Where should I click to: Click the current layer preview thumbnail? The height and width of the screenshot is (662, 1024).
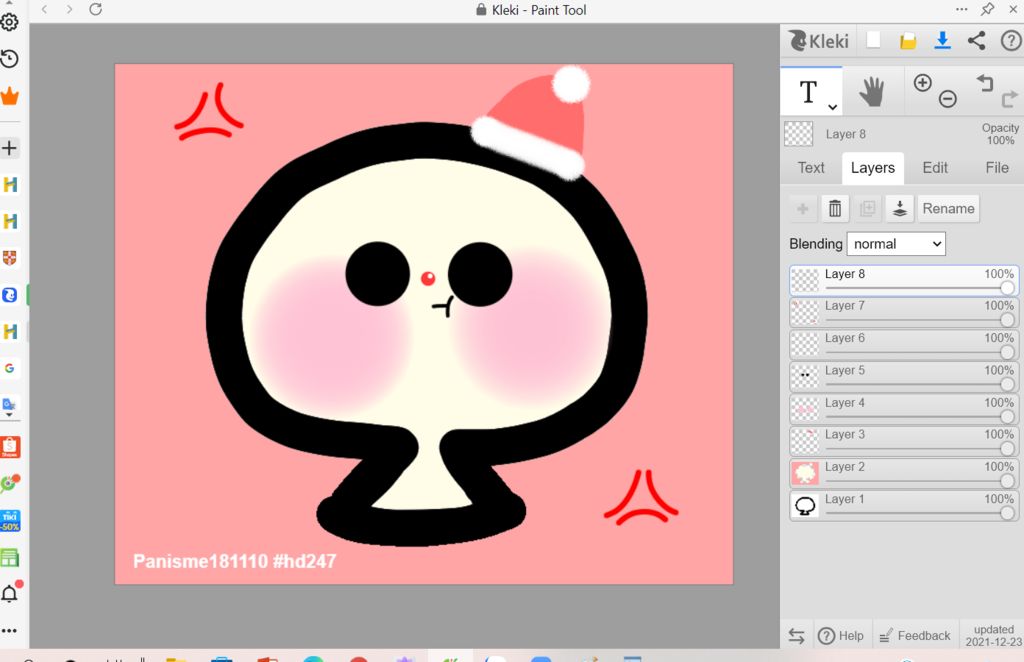(x=798, y=134)
